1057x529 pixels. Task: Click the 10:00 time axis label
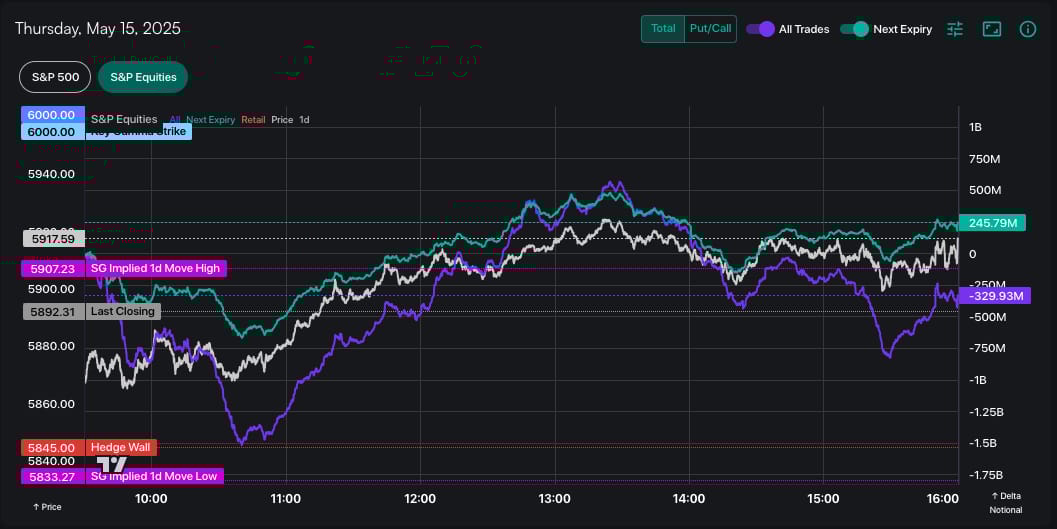(151, 499)
